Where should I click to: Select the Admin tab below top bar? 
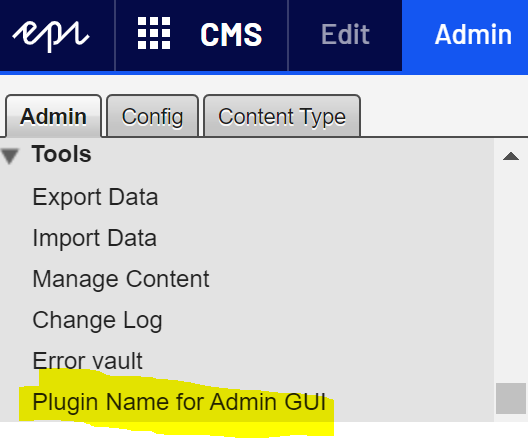coord(53,116)
